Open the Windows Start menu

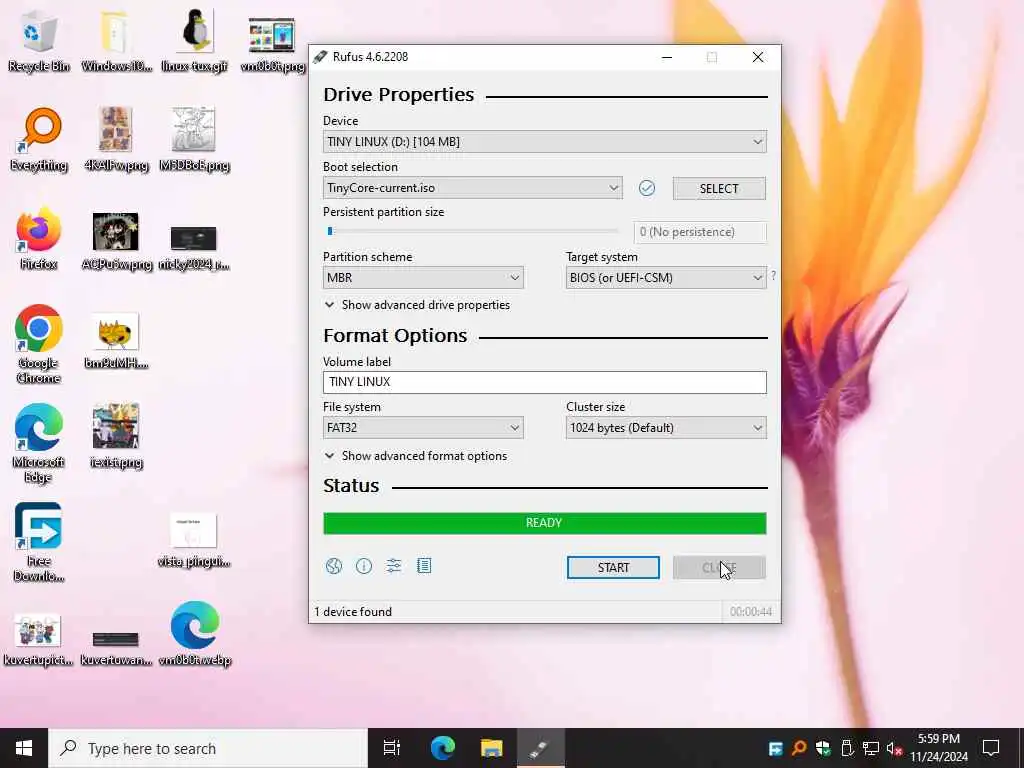click(x=24, y=748)
